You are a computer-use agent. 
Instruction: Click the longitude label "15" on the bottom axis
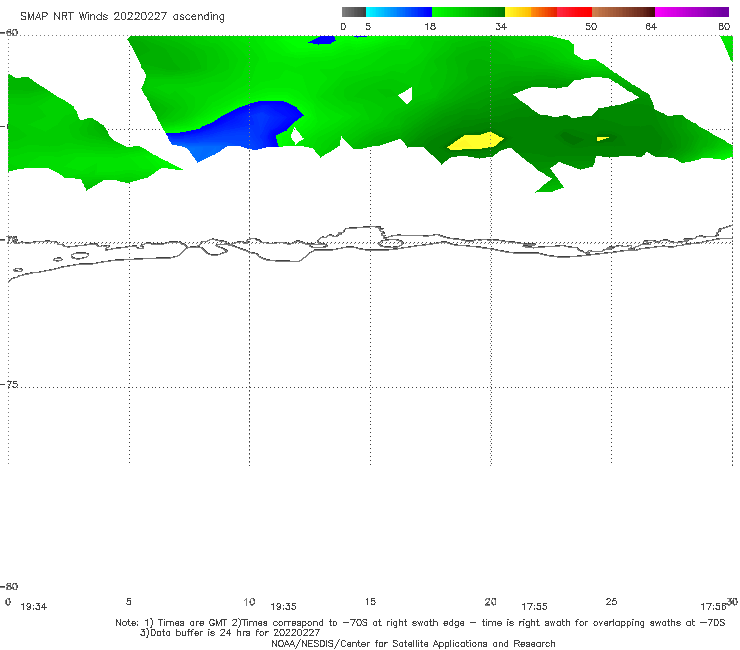(370, 601)
